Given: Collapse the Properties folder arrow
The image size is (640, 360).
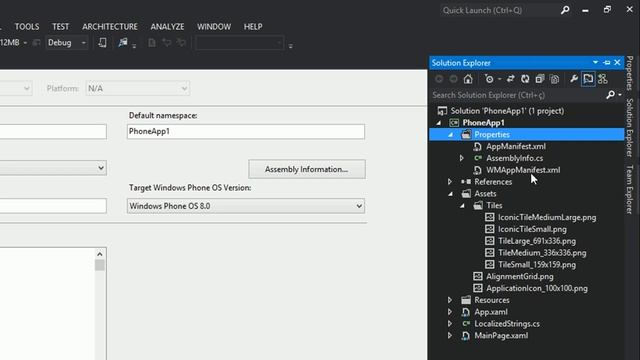Looking at the screenshot, I should point(450,134).
